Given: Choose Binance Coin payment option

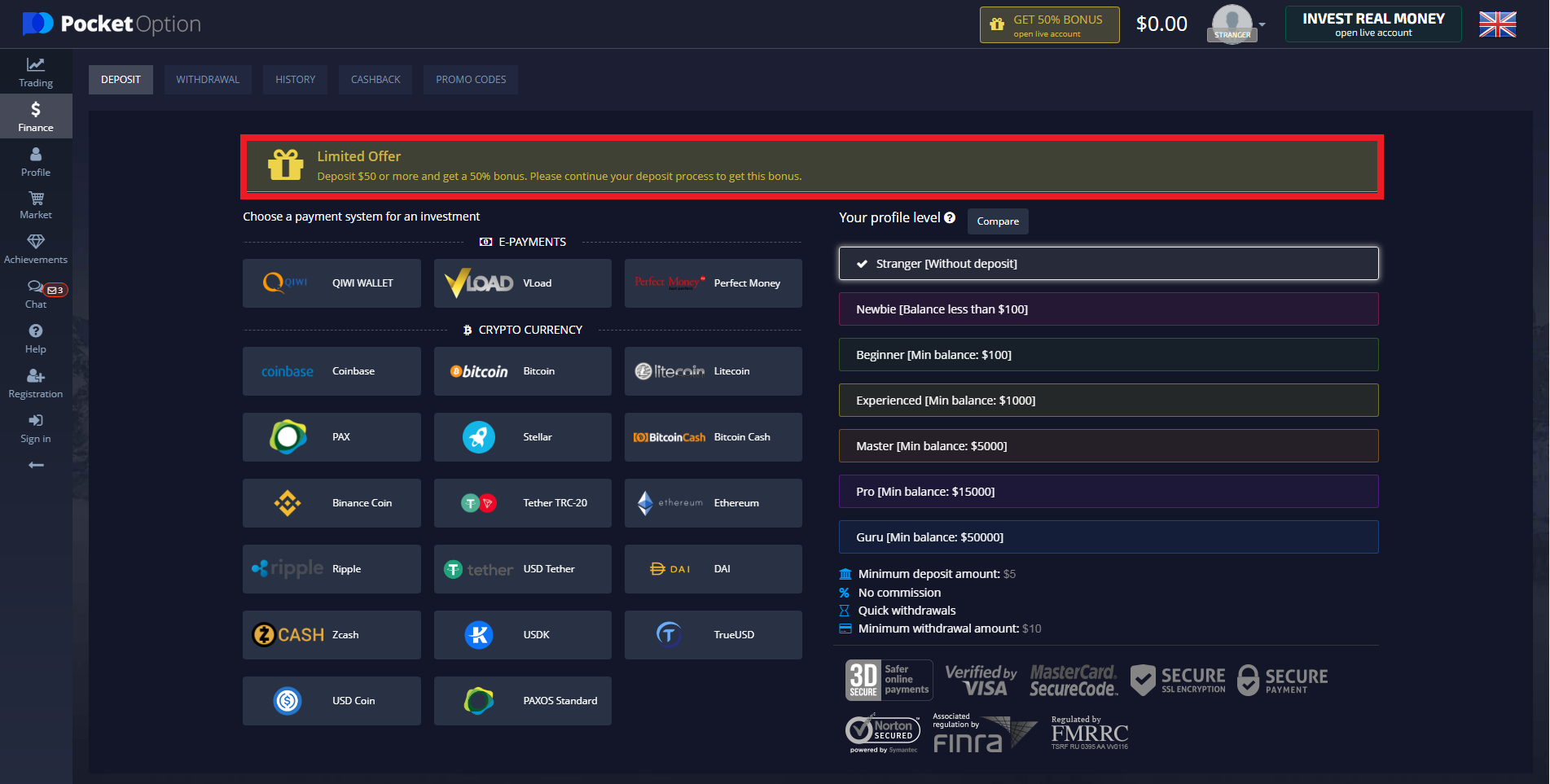Looking at the screenshot, I should (332, 503).
